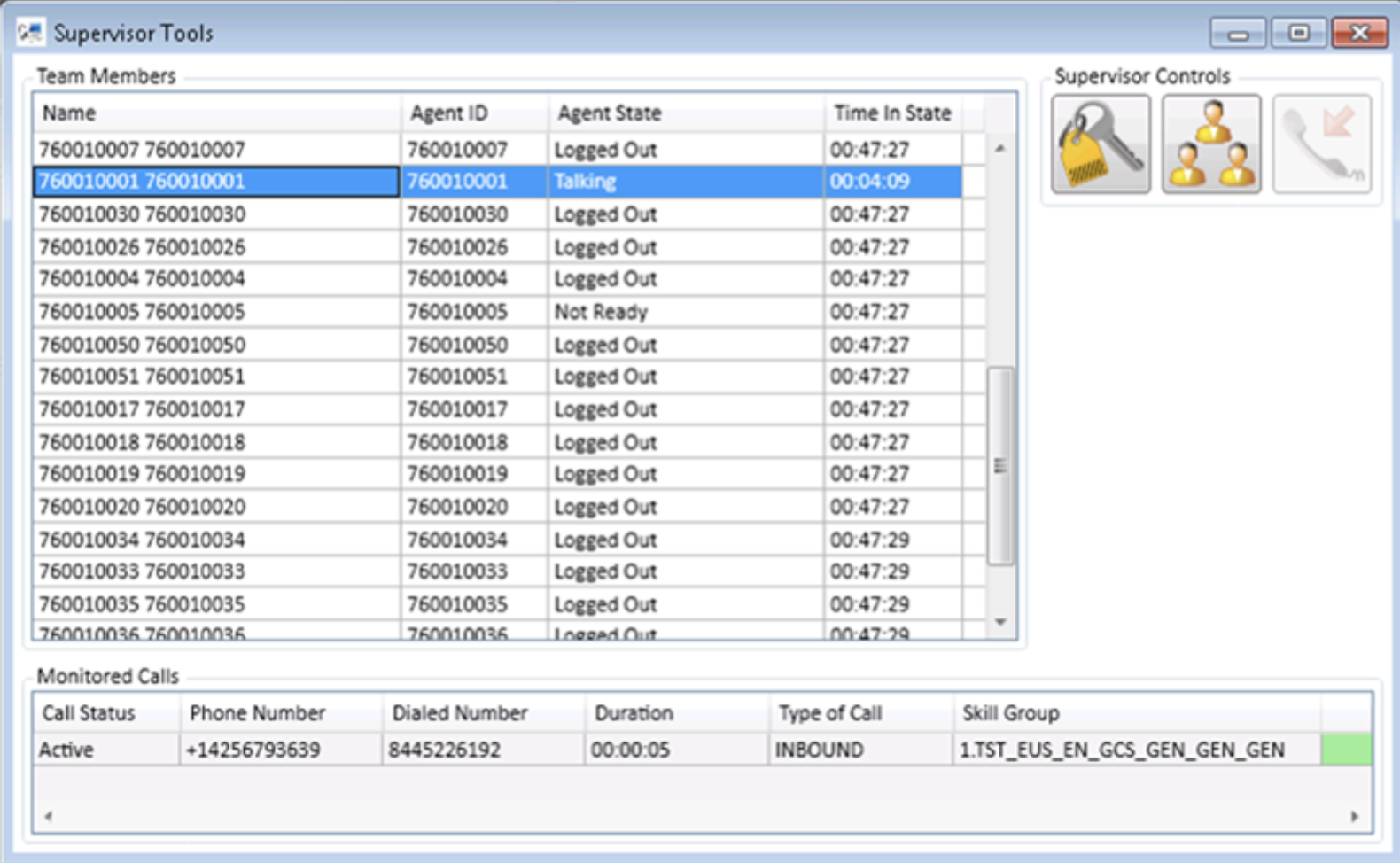This screenshot has height=863, width=1400.
Task: Click Monitored Calls scrollbar right arrow
Action: coord(1355,816)
